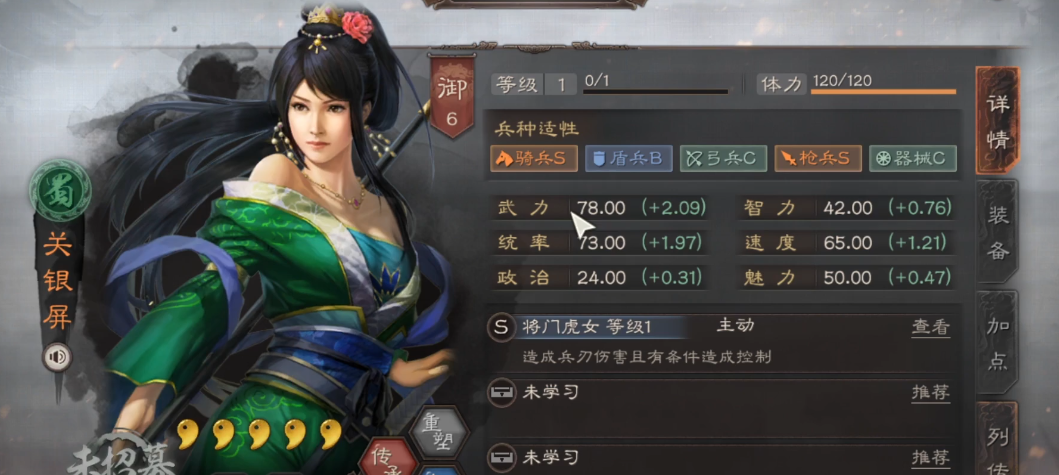
Task: Switch to the 装备 tab
Action: (x=998, y=233)
